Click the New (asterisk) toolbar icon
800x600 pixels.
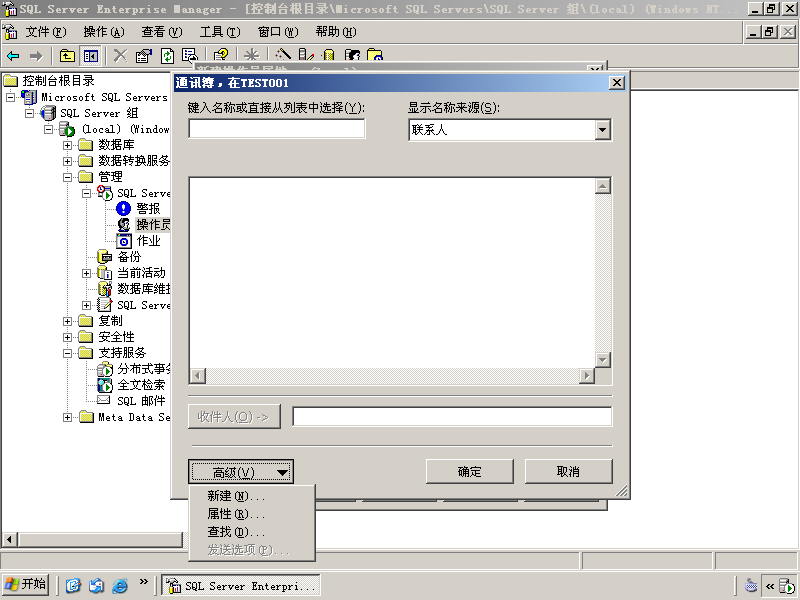click(252, 55)
